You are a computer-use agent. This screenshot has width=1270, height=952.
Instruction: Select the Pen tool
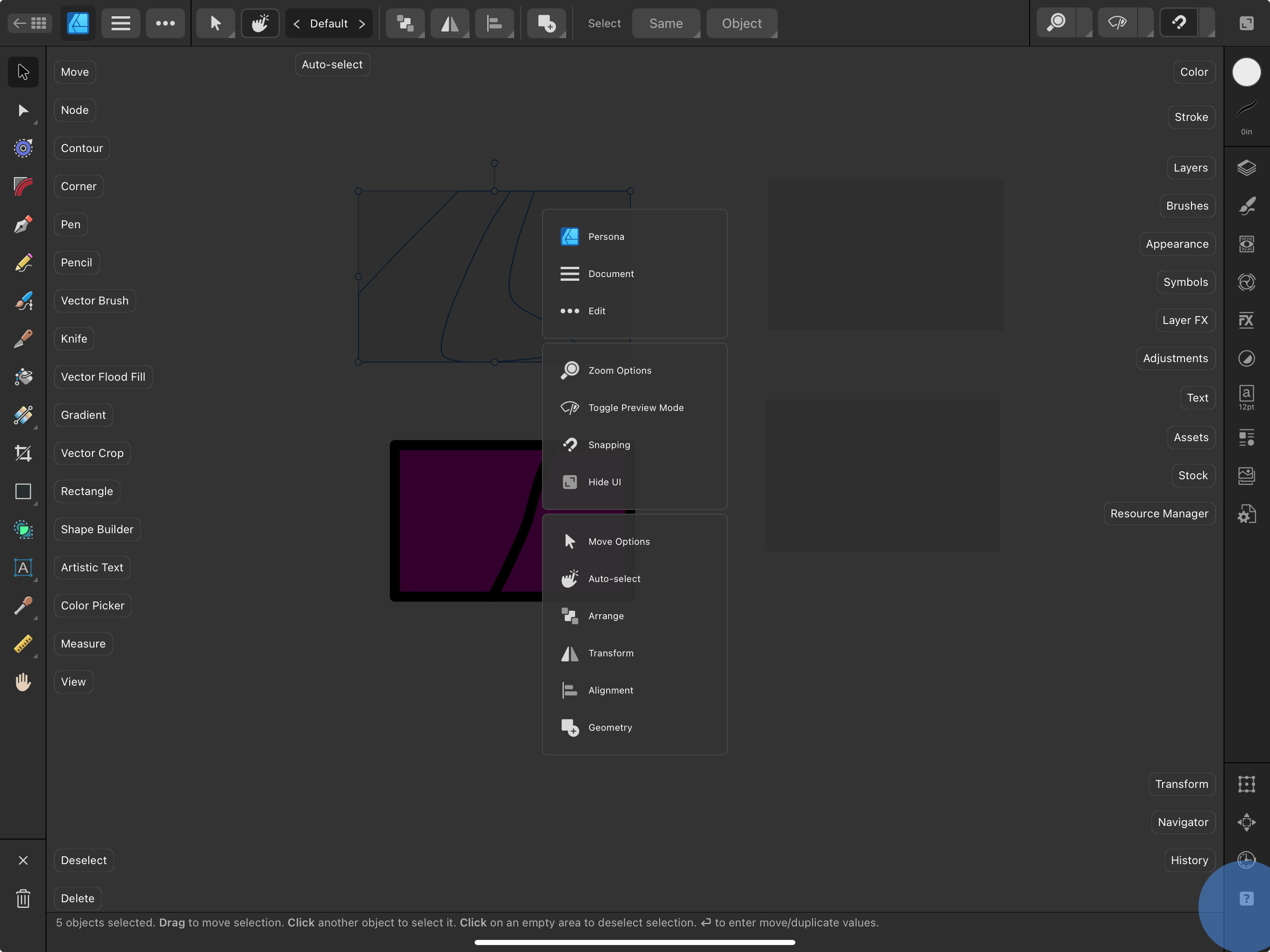click(23, 225)
